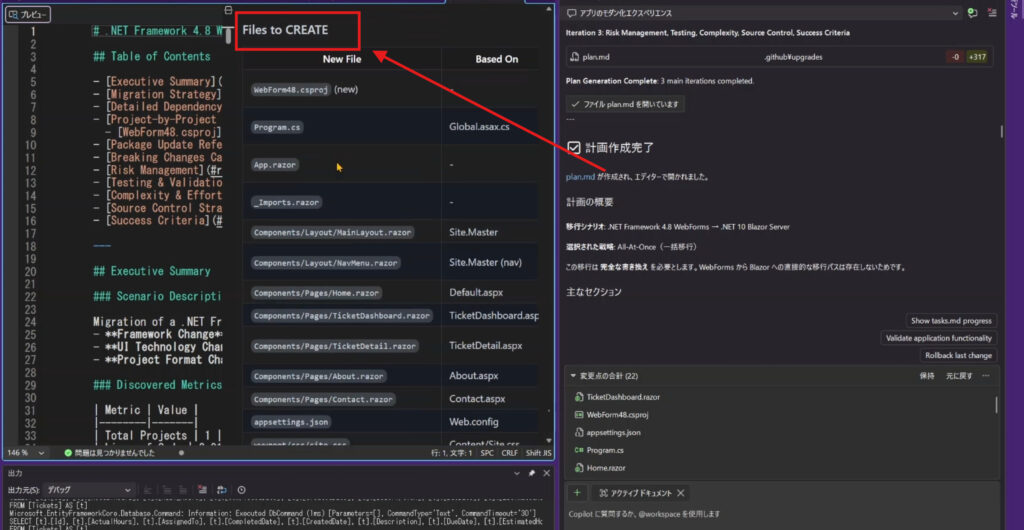Collapse the 変更点の合計 (22) changes list
This screenshot has height=530, width=1024.
click(x=573, y=376)
